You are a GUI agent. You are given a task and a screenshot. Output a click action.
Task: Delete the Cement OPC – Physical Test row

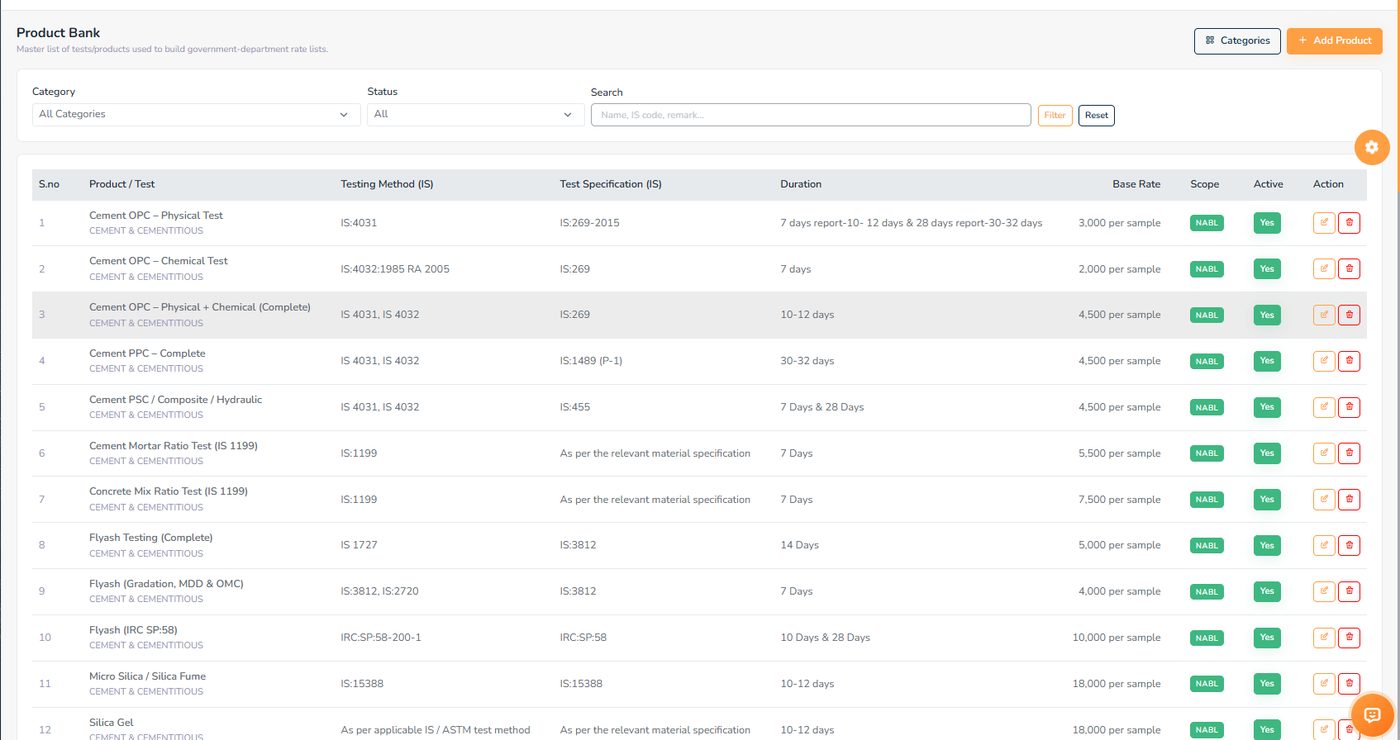coord(1349,223)
